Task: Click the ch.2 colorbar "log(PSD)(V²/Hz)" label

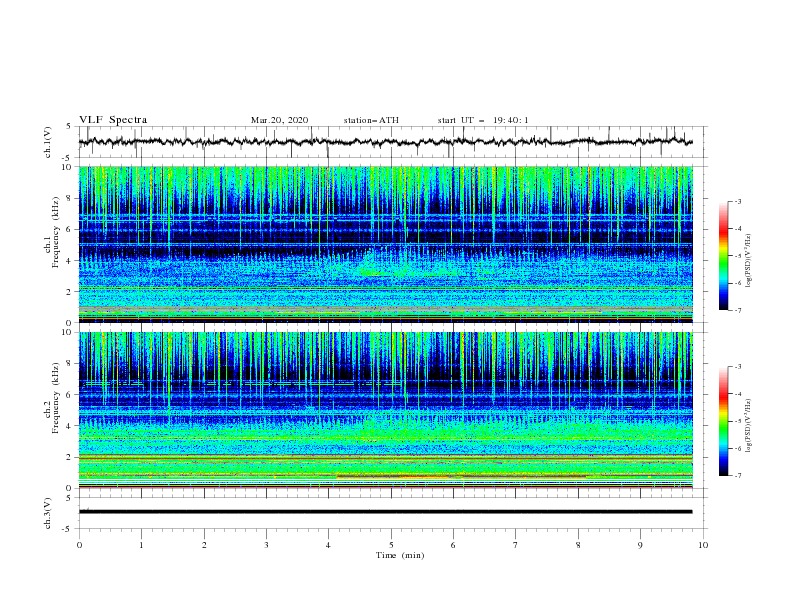Action: [750, 426]
